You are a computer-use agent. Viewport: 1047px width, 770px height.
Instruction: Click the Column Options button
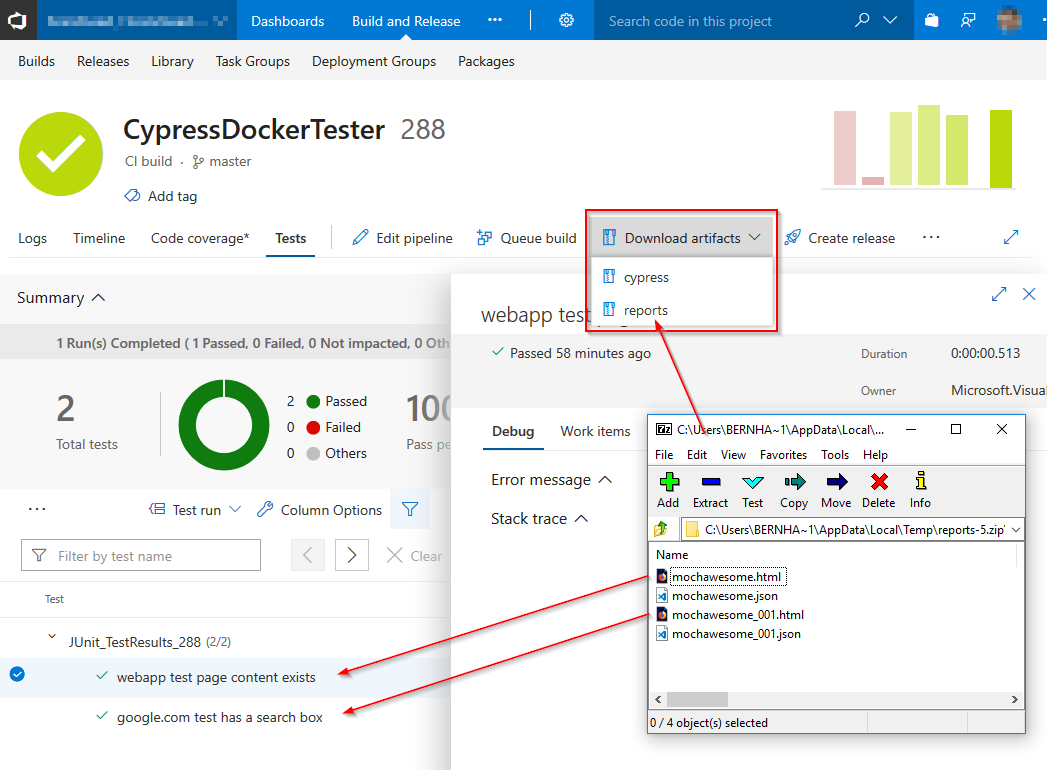click(319, 510)
